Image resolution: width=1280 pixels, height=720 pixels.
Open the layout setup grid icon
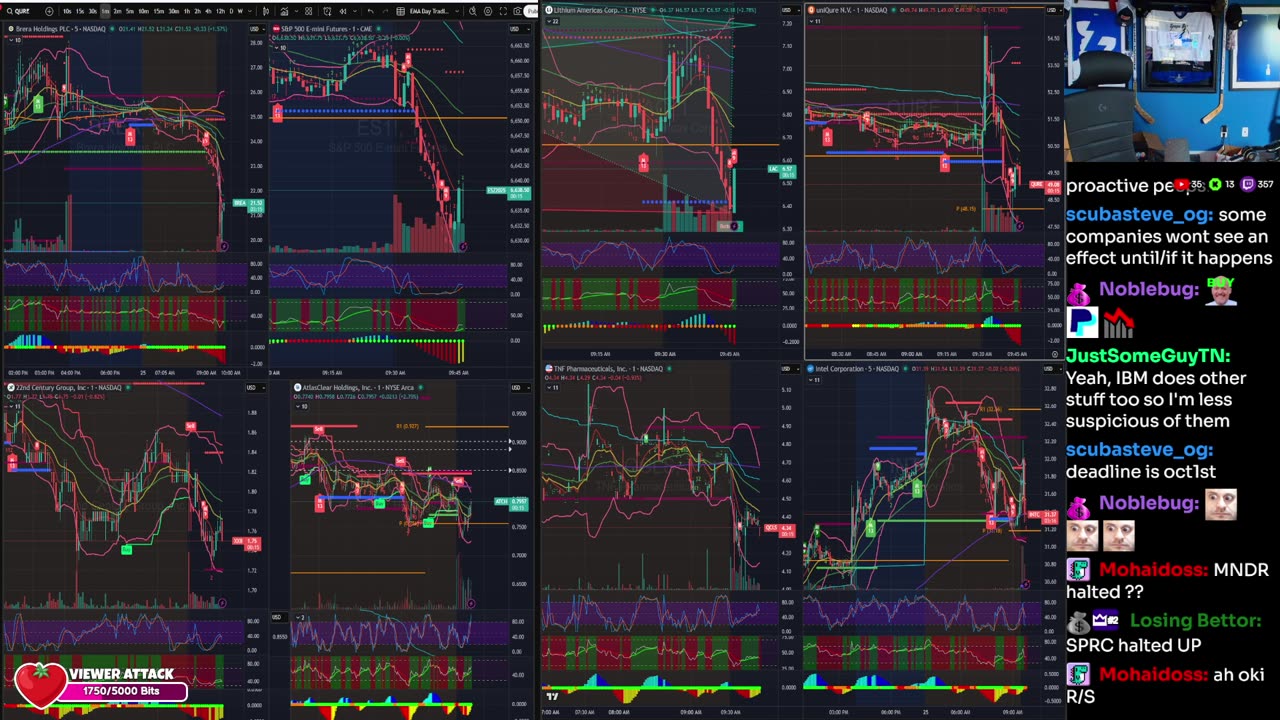coord(400,11)
